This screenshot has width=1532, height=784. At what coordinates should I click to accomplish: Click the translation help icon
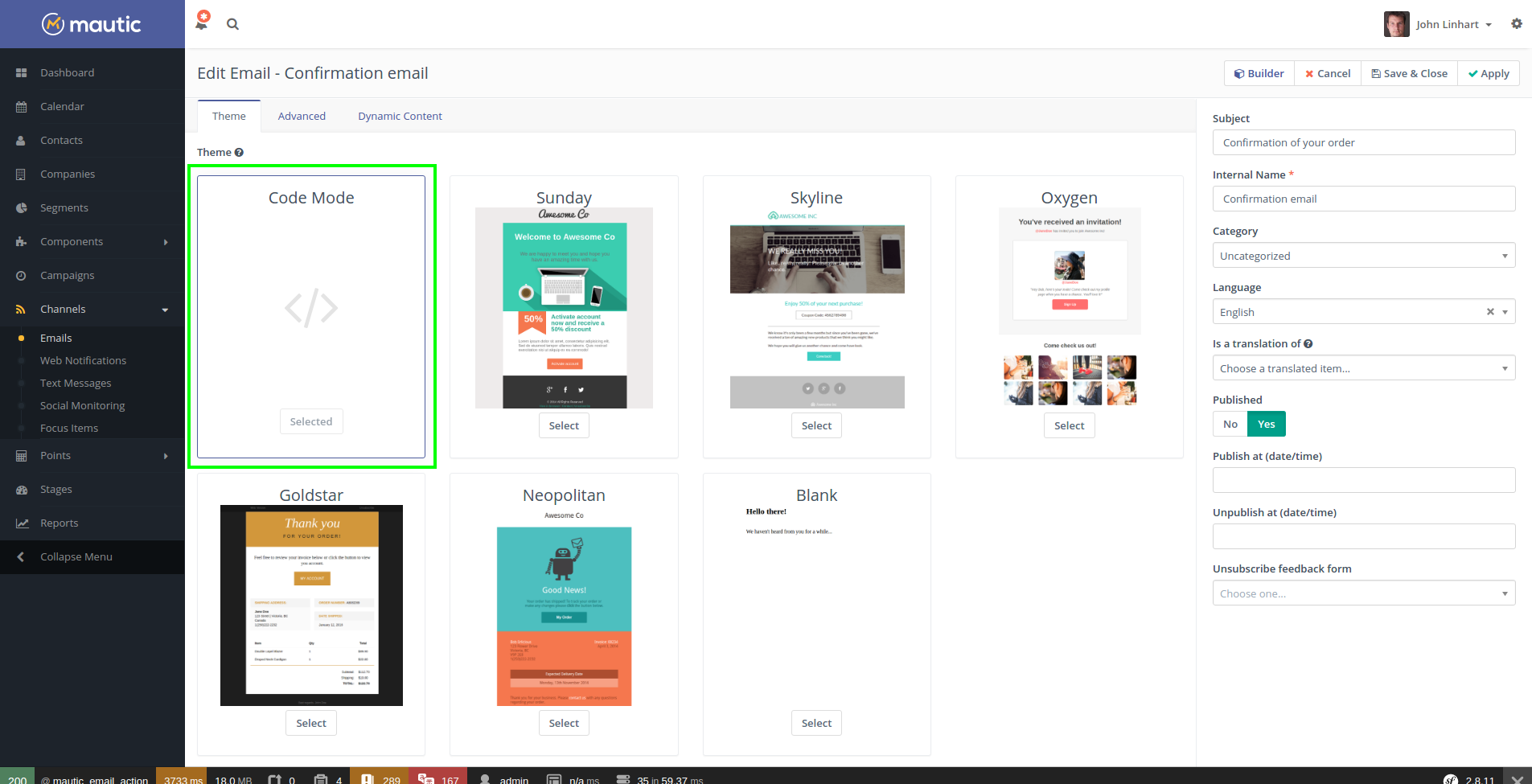tap(1308, 343)
